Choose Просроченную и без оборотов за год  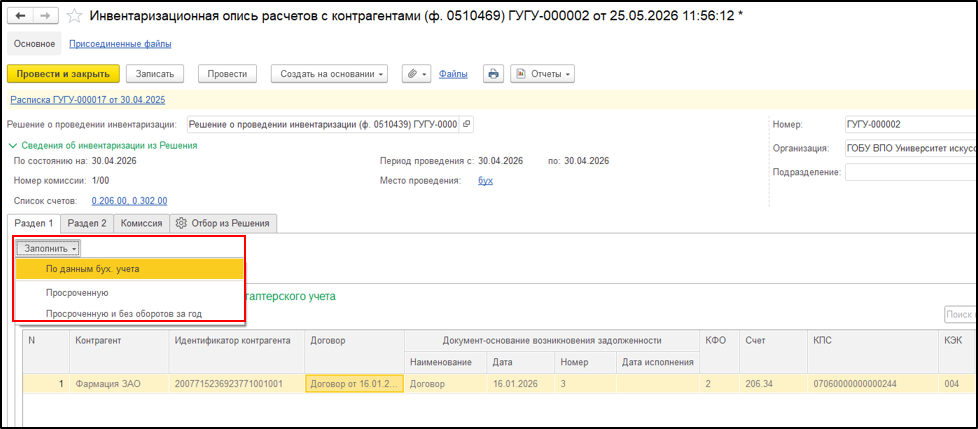point(128,313)
